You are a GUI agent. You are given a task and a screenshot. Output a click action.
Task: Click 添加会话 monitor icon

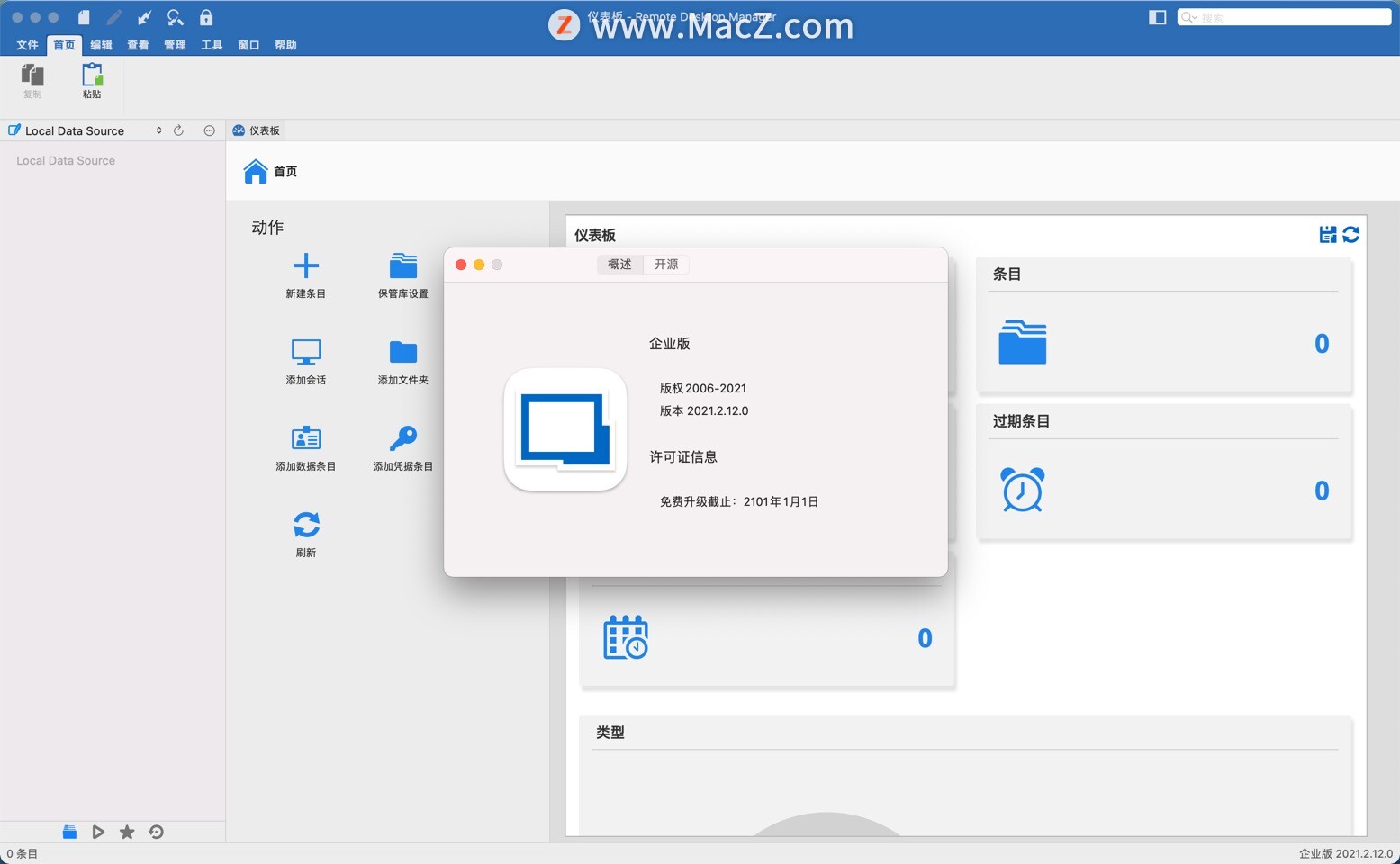click(x=306, y=352)
